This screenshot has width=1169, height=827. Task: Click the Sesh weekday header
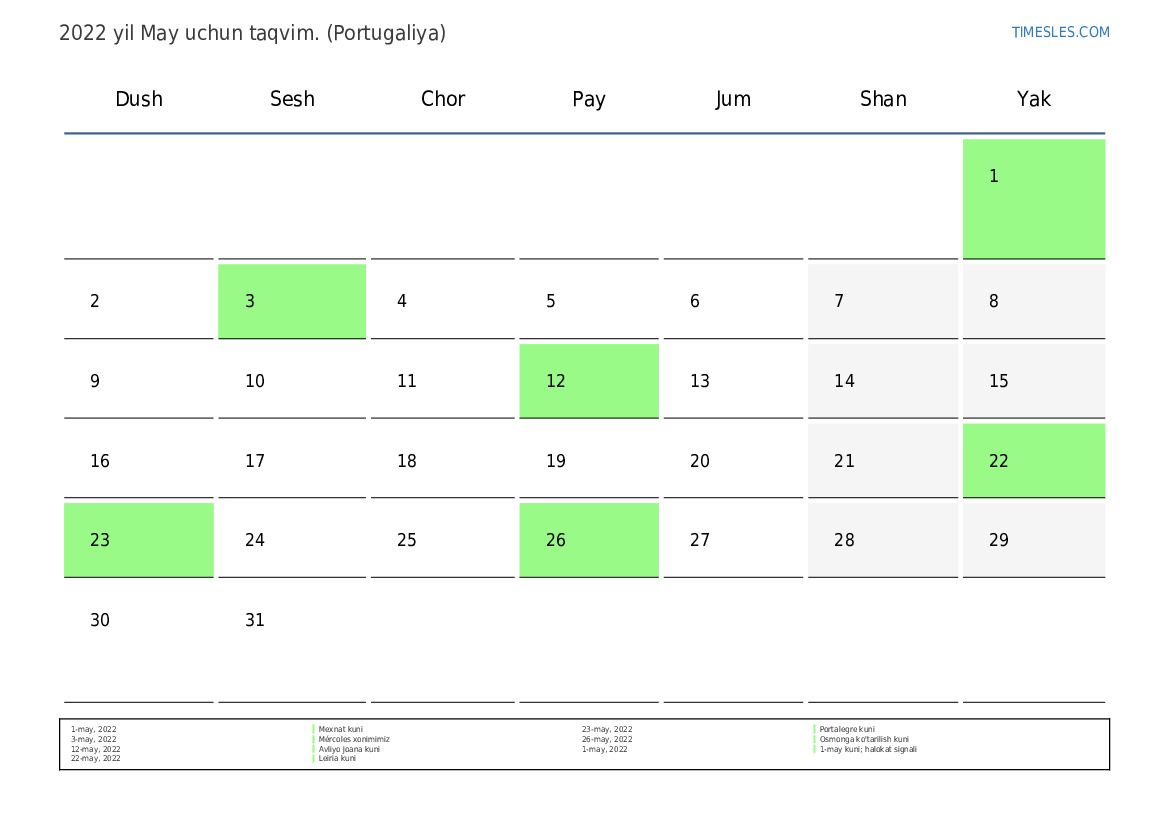[x=292, y=99]
